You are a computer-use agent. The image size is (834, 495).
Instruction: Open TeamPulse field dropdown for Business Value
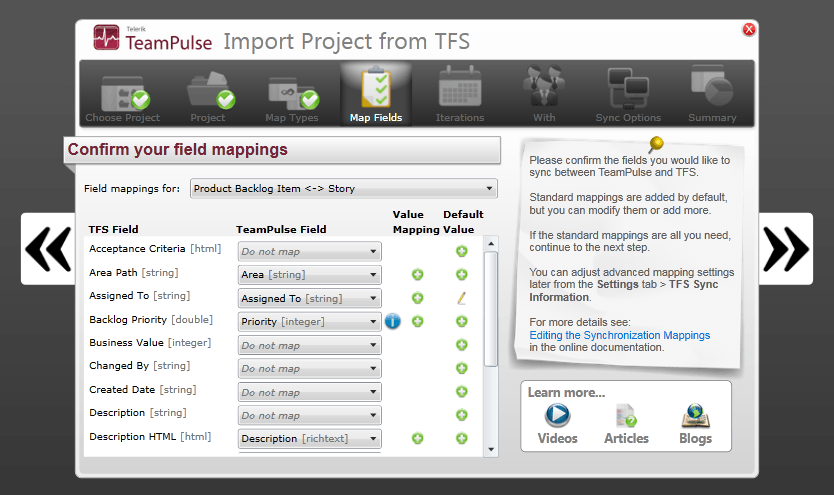tap(310, 345)
